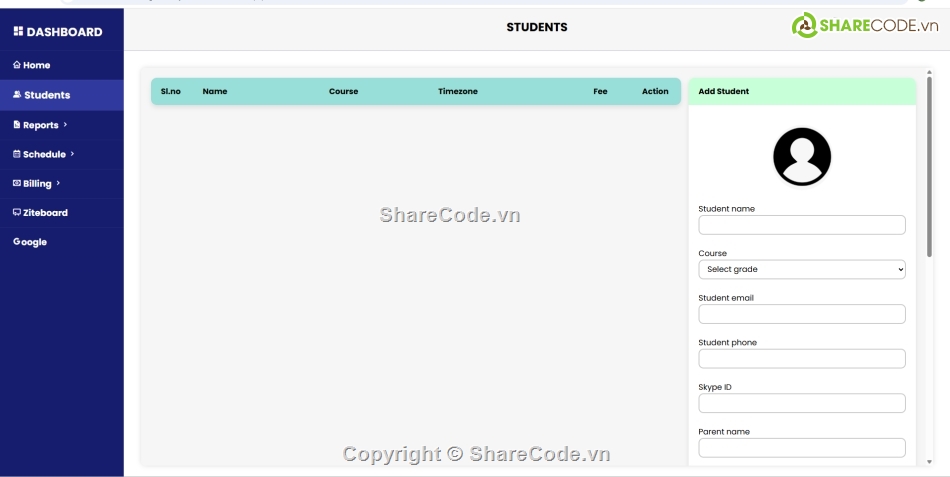Click into the Student email field

point(801,314)
